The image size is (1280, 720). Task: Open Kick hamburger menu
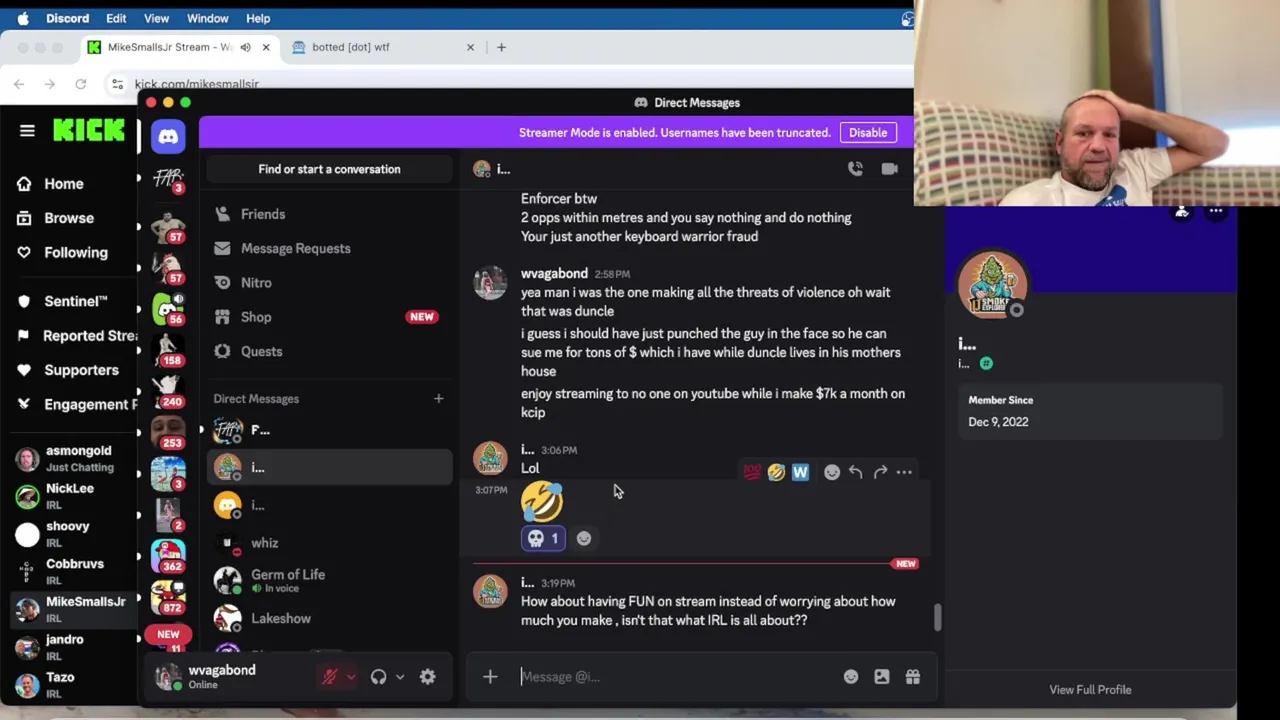coord(27,131)
